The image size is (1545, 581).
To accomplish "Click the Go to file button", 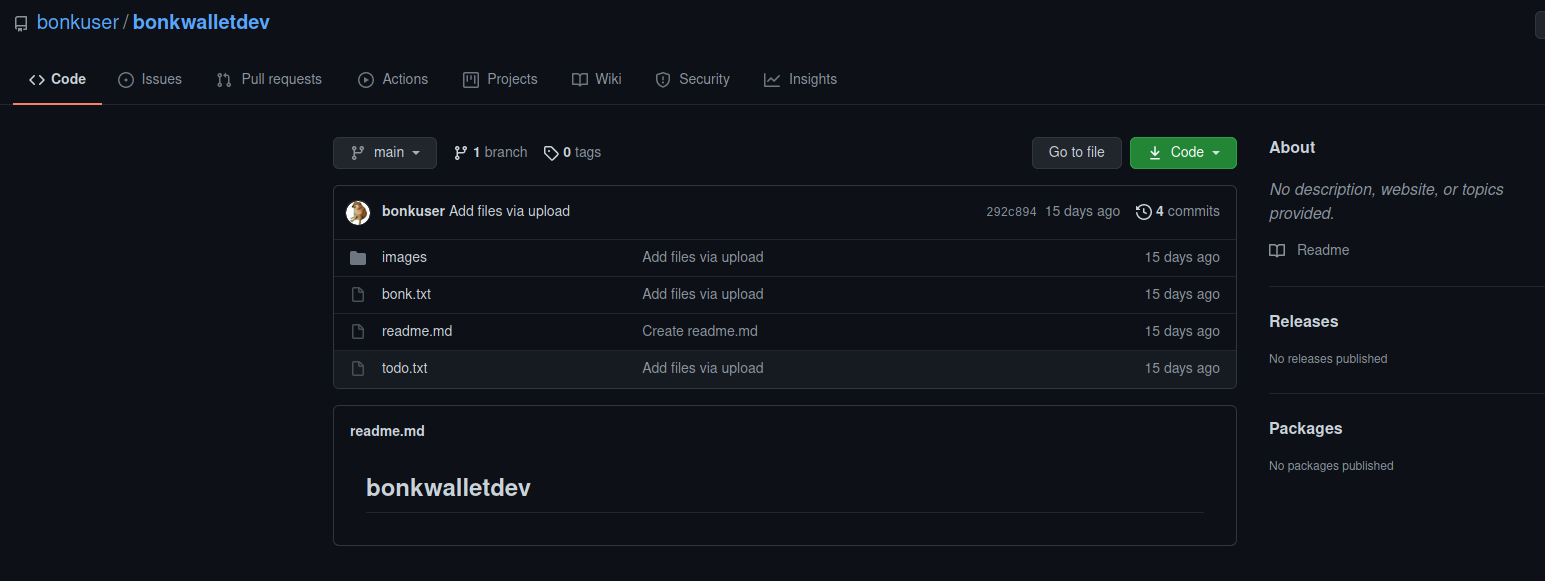I will [x=1077, y=152].
